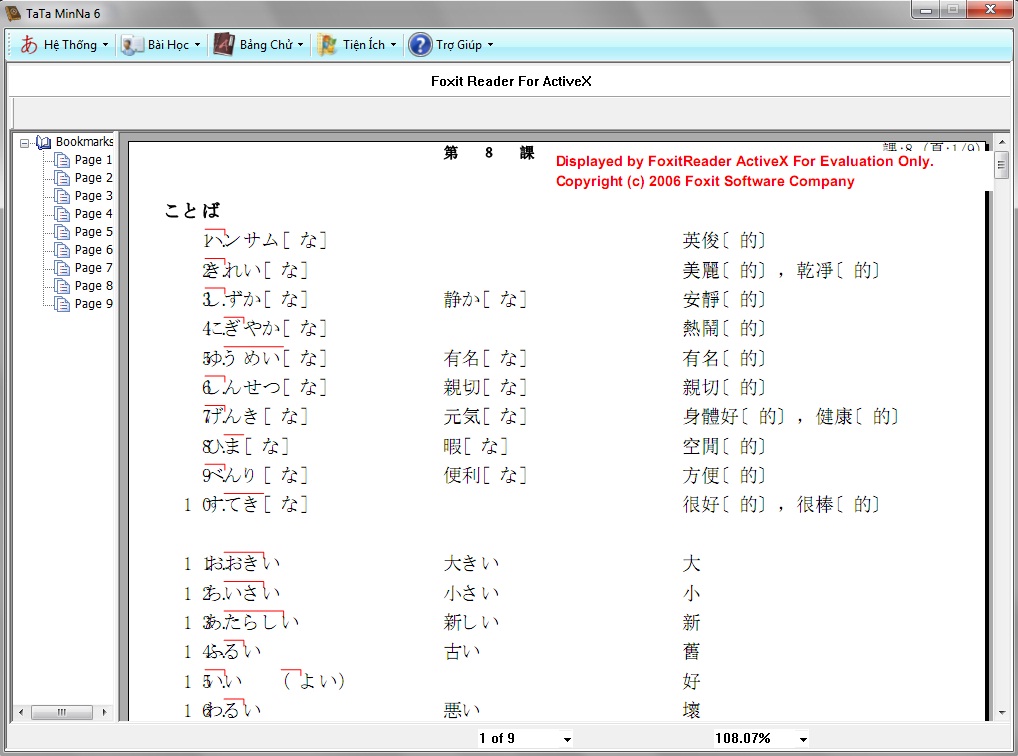Open the Hệ Thống menu

click(64, 45)
